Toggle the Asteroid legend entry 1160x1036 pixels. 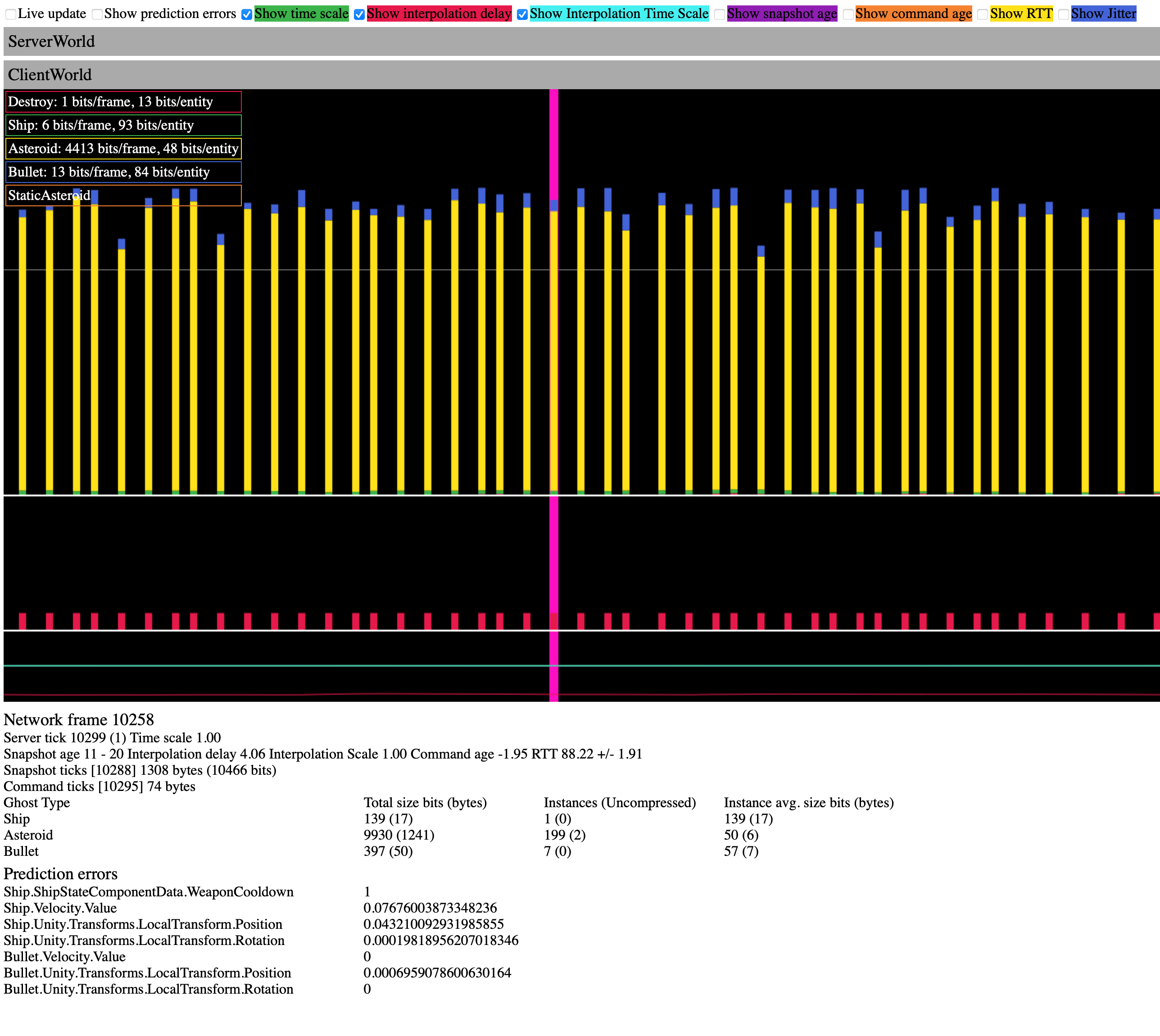tap(122, 149)
